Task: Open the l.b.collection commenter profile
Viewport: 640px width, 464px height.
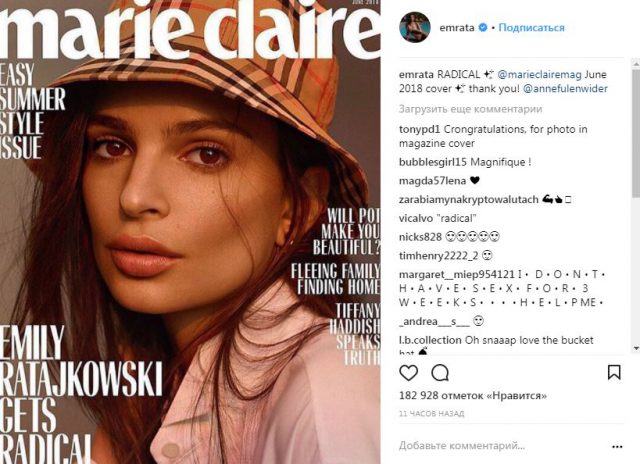Action: click(430, 340)
